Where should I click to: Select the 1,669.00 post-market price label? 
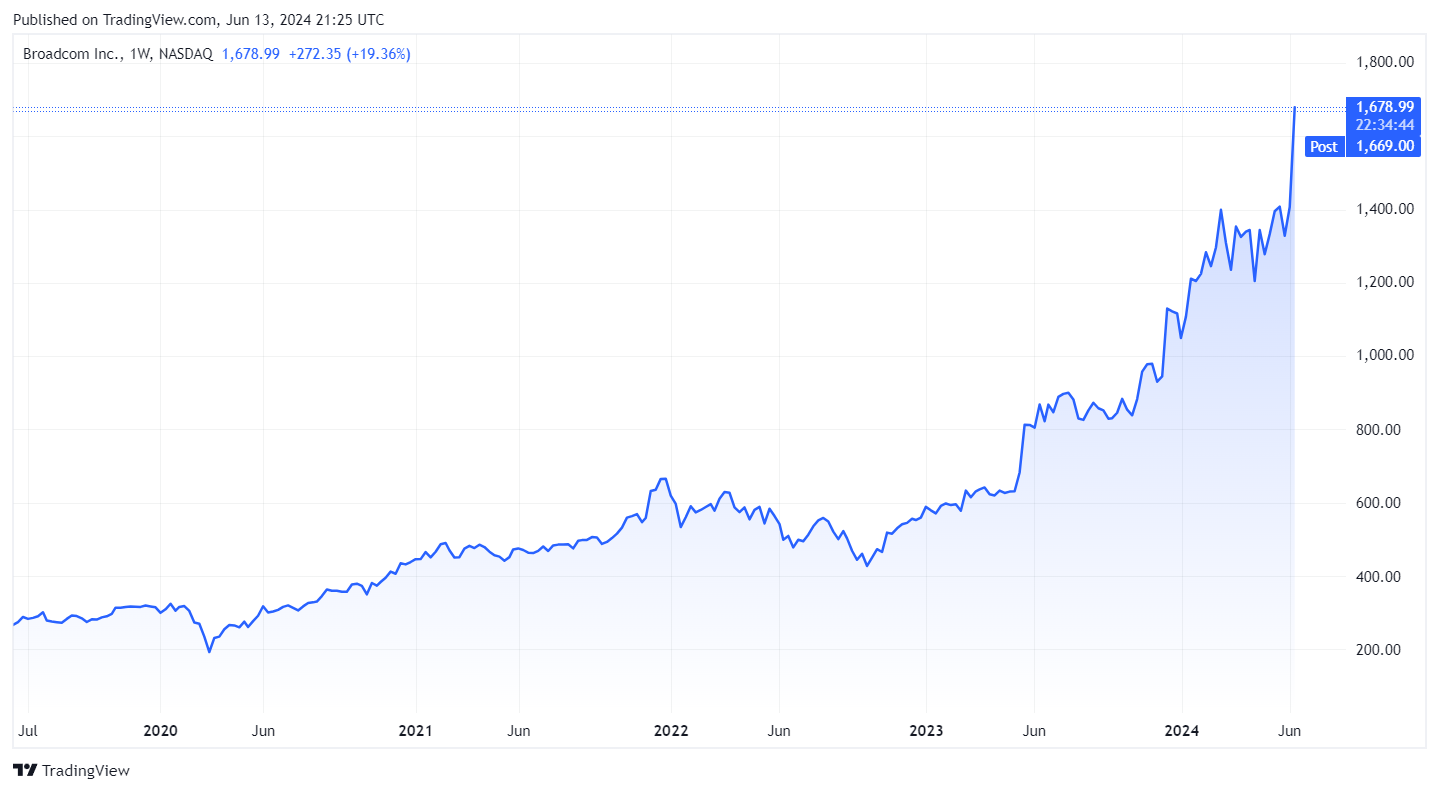coord(1385,146)
